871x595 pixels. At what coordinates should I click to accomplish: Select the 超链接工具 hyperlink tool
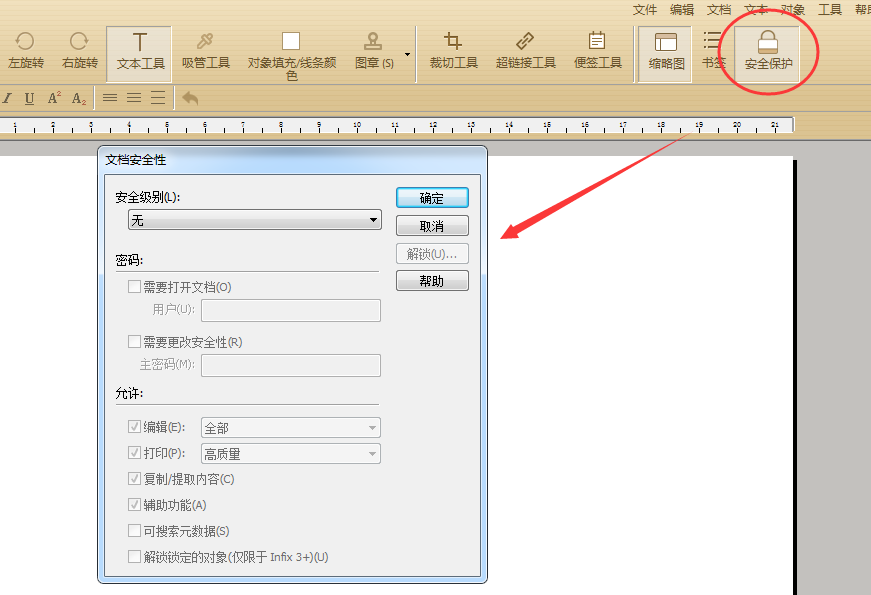point(525,51)
